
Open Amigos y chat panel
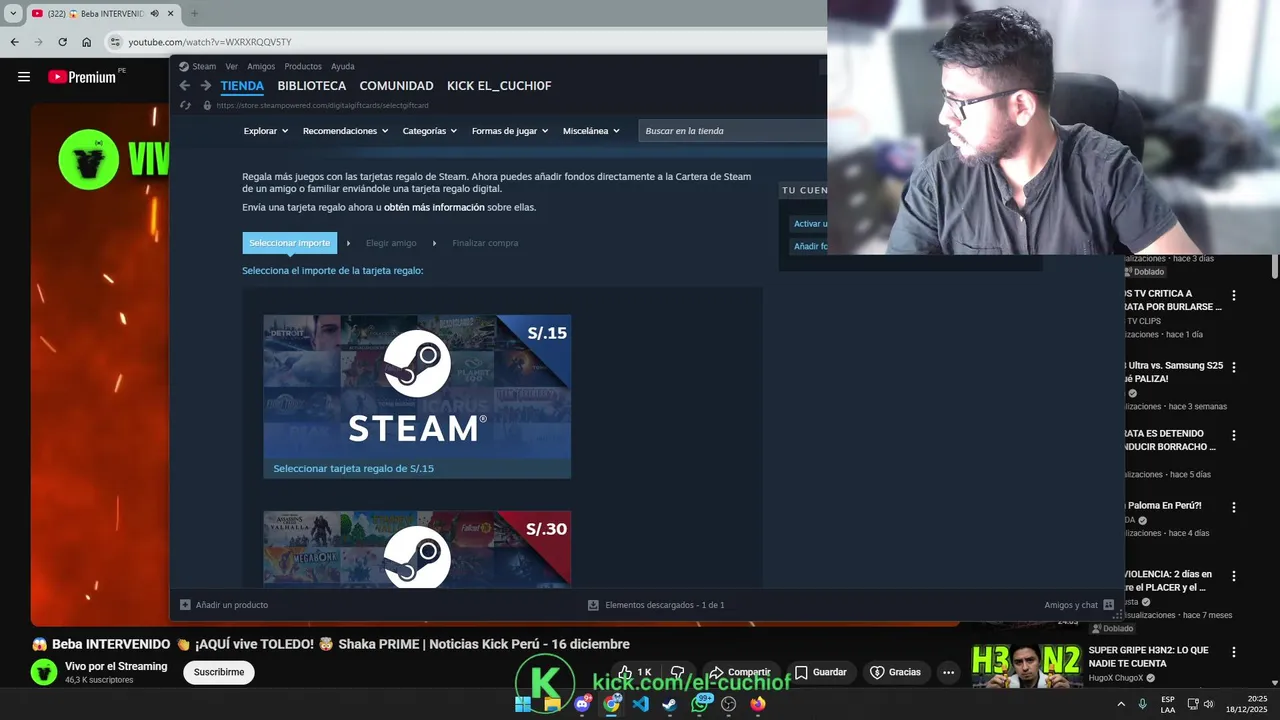[1071, 605]
